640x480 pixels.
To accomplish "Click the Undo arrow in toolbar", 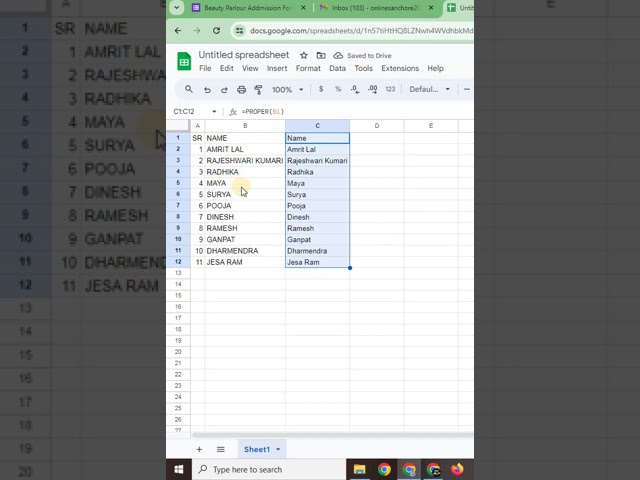I will (207, 89).
